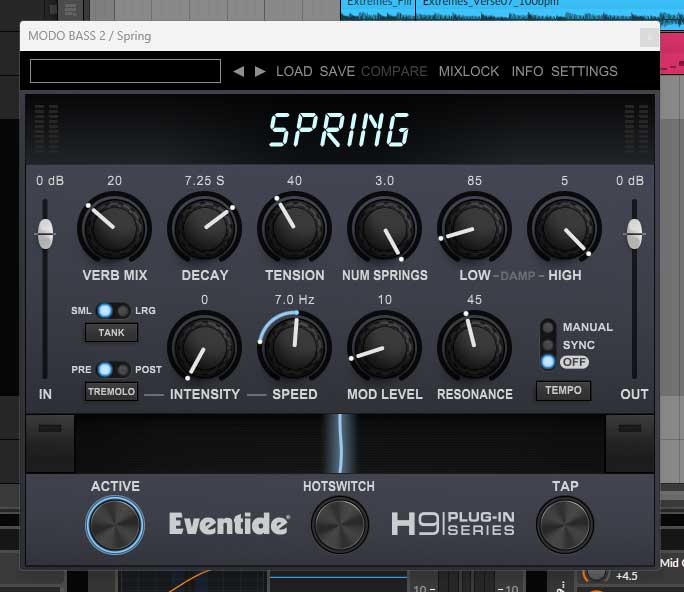This screenshot has width=684, height=592.
Task: Click the VERB MIX value 20
Action: click(114, 181)
